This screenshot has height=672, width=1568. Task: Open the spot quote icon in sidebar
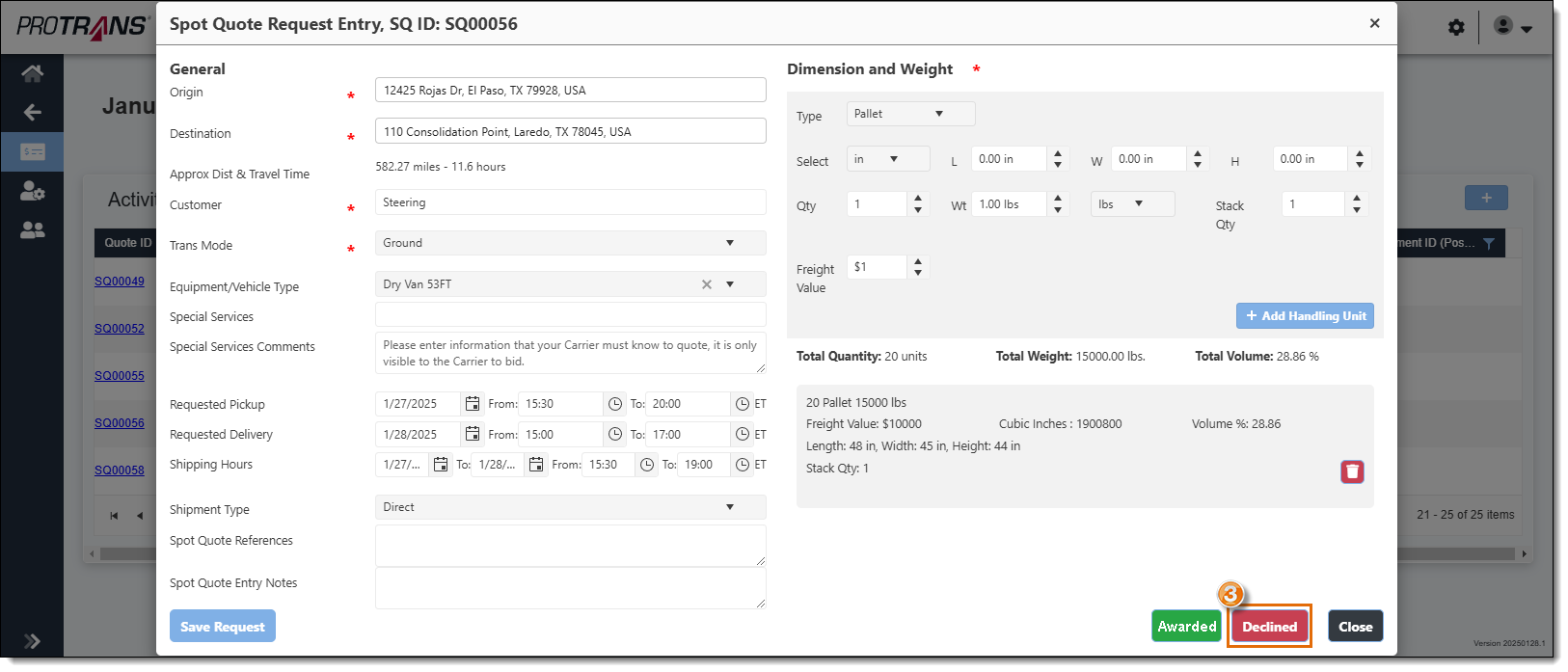pyautogui.click(x=33, y=151)
